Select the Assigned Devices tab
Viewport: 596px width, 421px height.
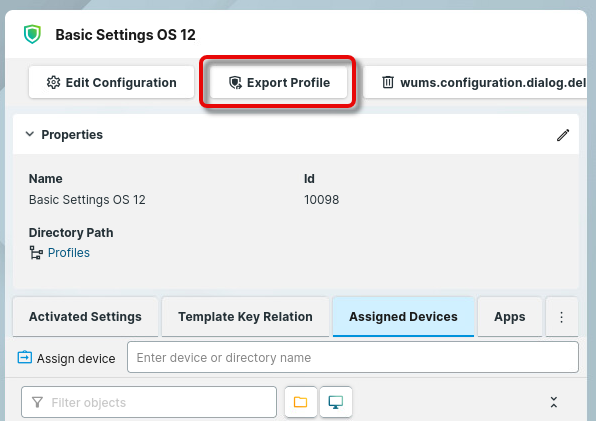click(x=403, y=317)
